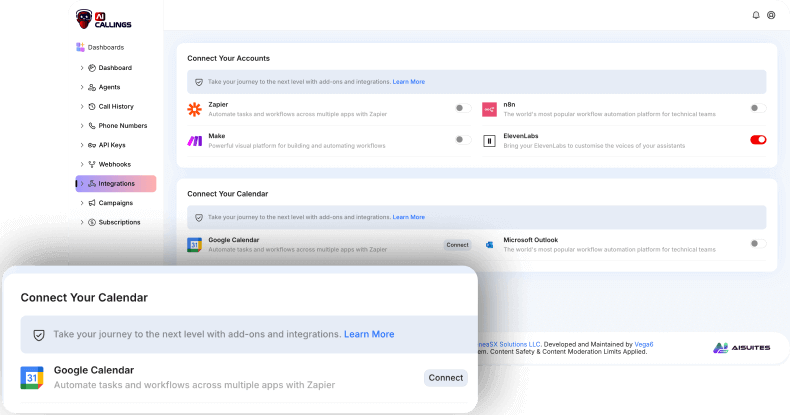Click the Agents people icon
The image size is (790, 415).
tap(92, 87)
